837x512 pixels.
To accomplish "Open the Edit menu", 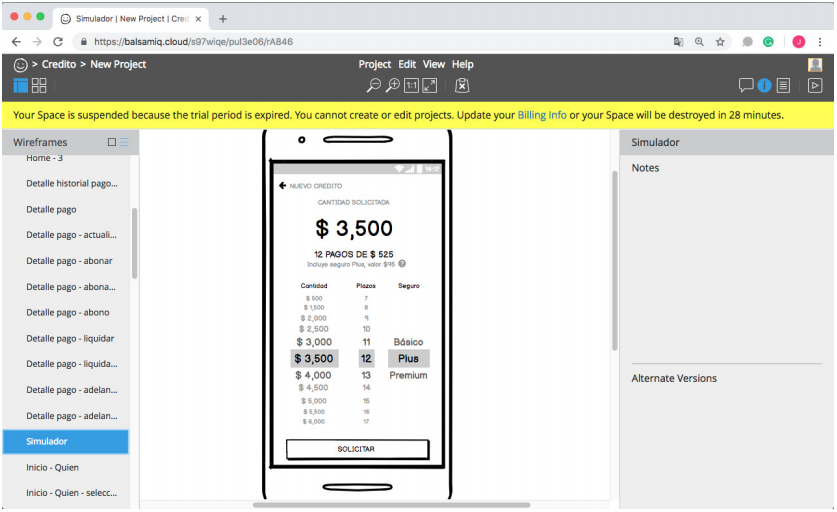I will 407,65.
